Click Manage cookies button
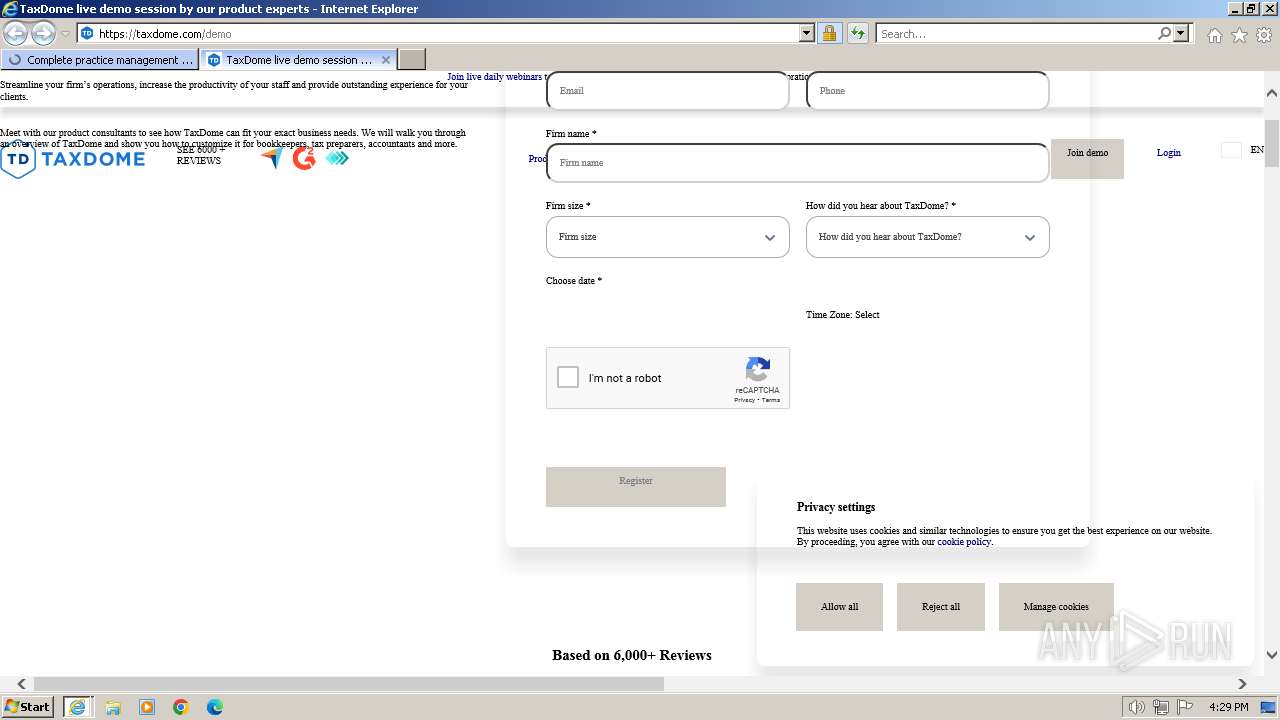The image size is (1280, 720). (x=1056, y=607)
